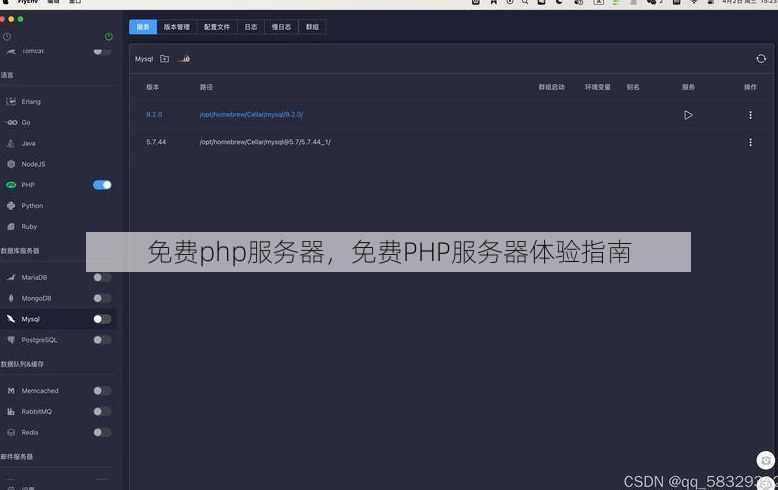This screenshot has height=490, width=778.
Task: Select MongoDB in the sidebar
Action: [36, 298]
